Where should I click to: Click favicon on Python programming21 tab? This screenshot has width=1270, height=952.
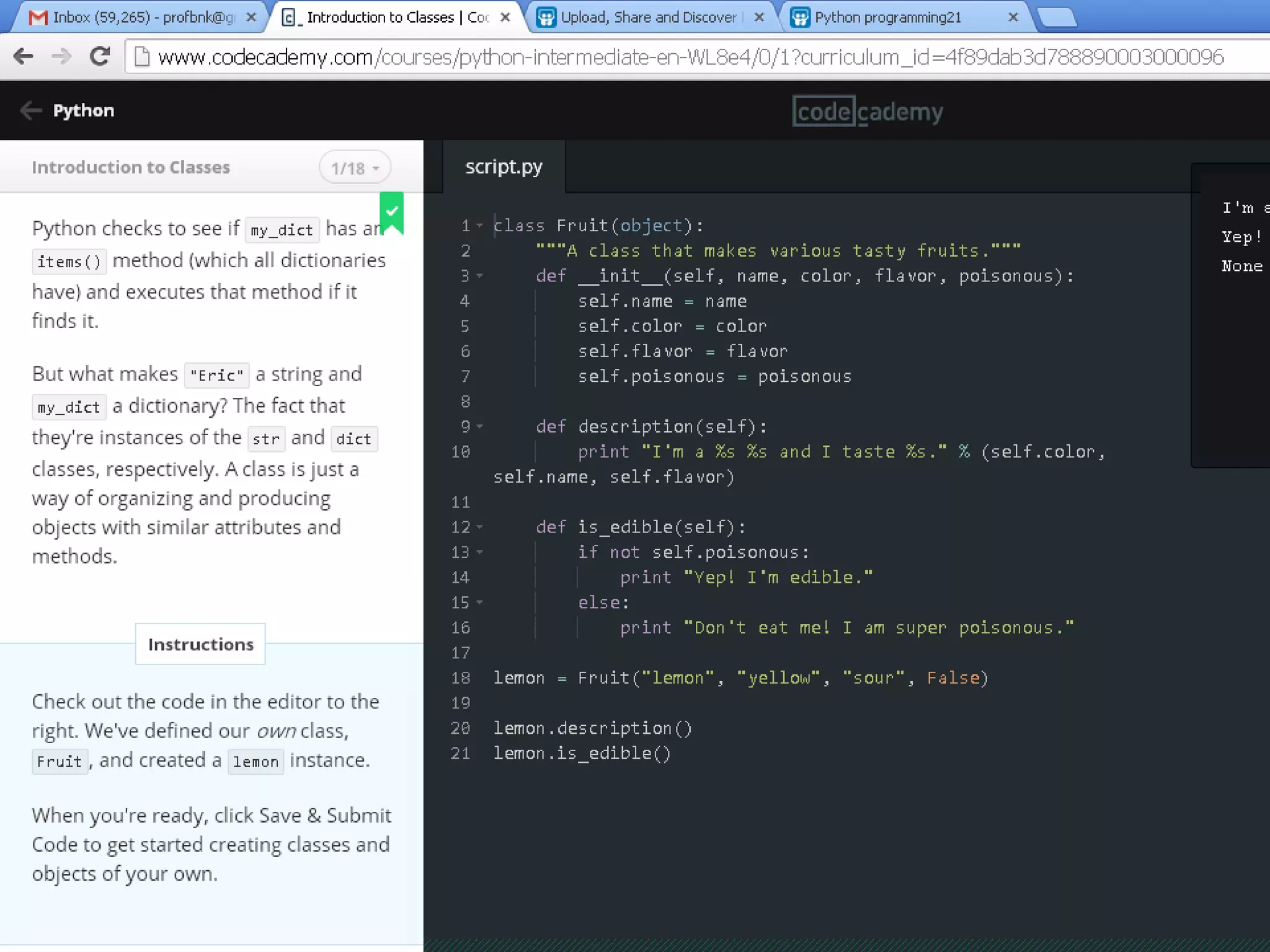click(801, 17)
